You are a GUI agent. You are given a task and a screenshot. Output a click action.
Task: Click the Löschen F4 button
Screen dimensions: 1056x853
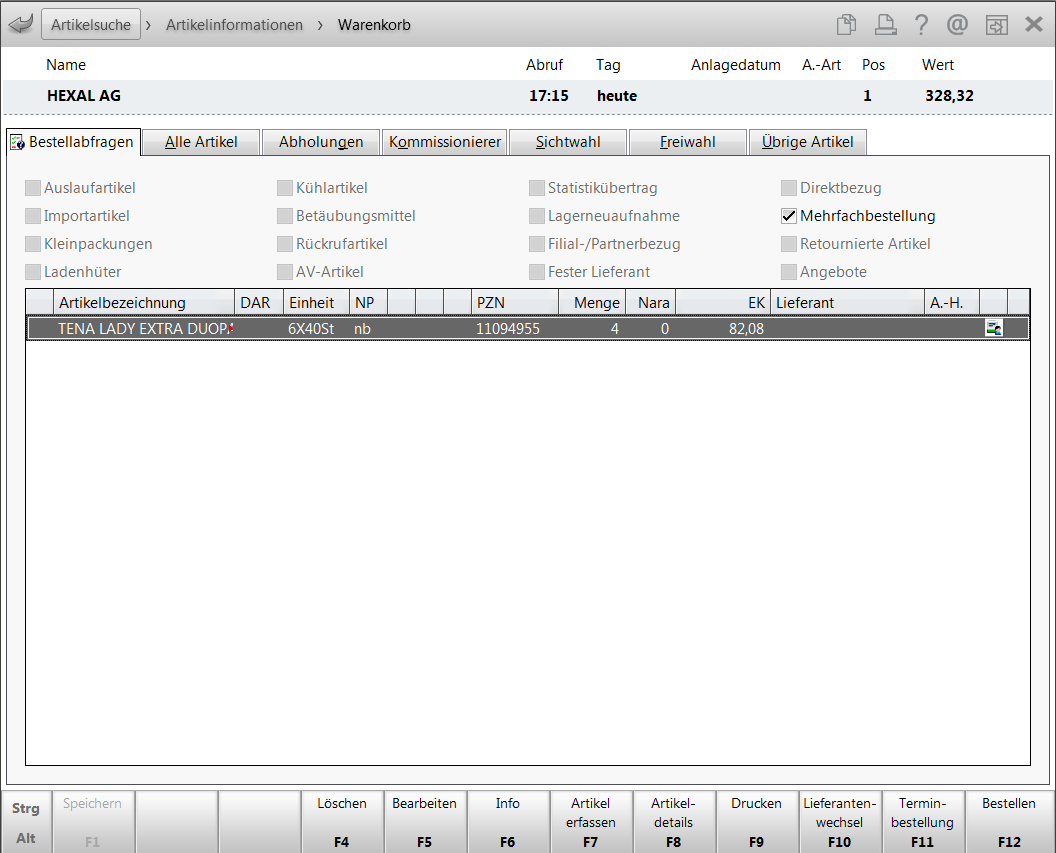pos(342,821)
